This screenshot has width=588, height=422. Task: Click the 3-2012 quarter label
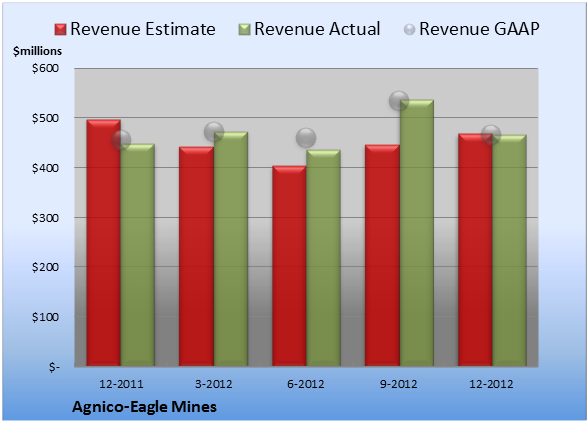[214, 384]
